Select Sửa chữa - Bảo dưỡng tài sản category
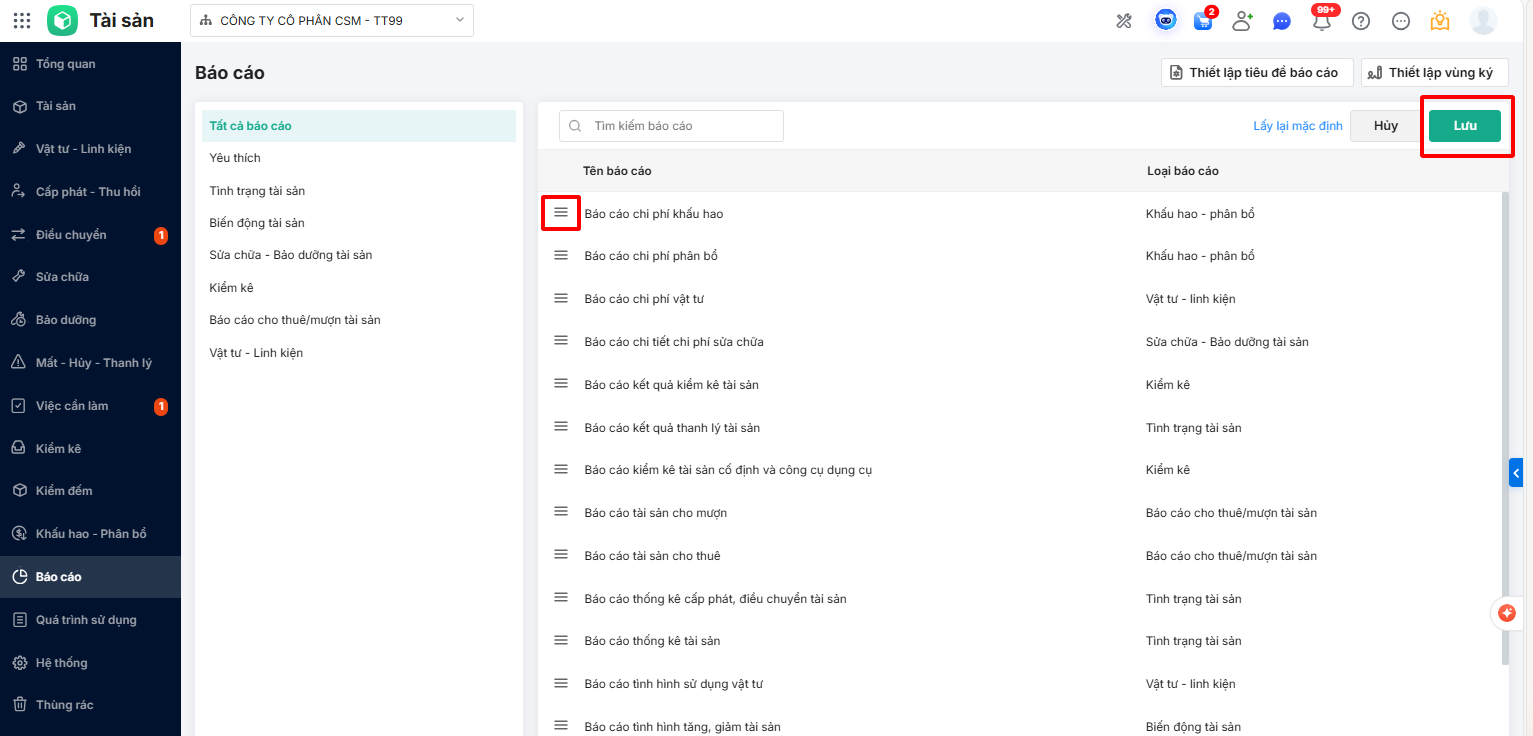This screenshot has width=1533, height=736. coord(359,255)
